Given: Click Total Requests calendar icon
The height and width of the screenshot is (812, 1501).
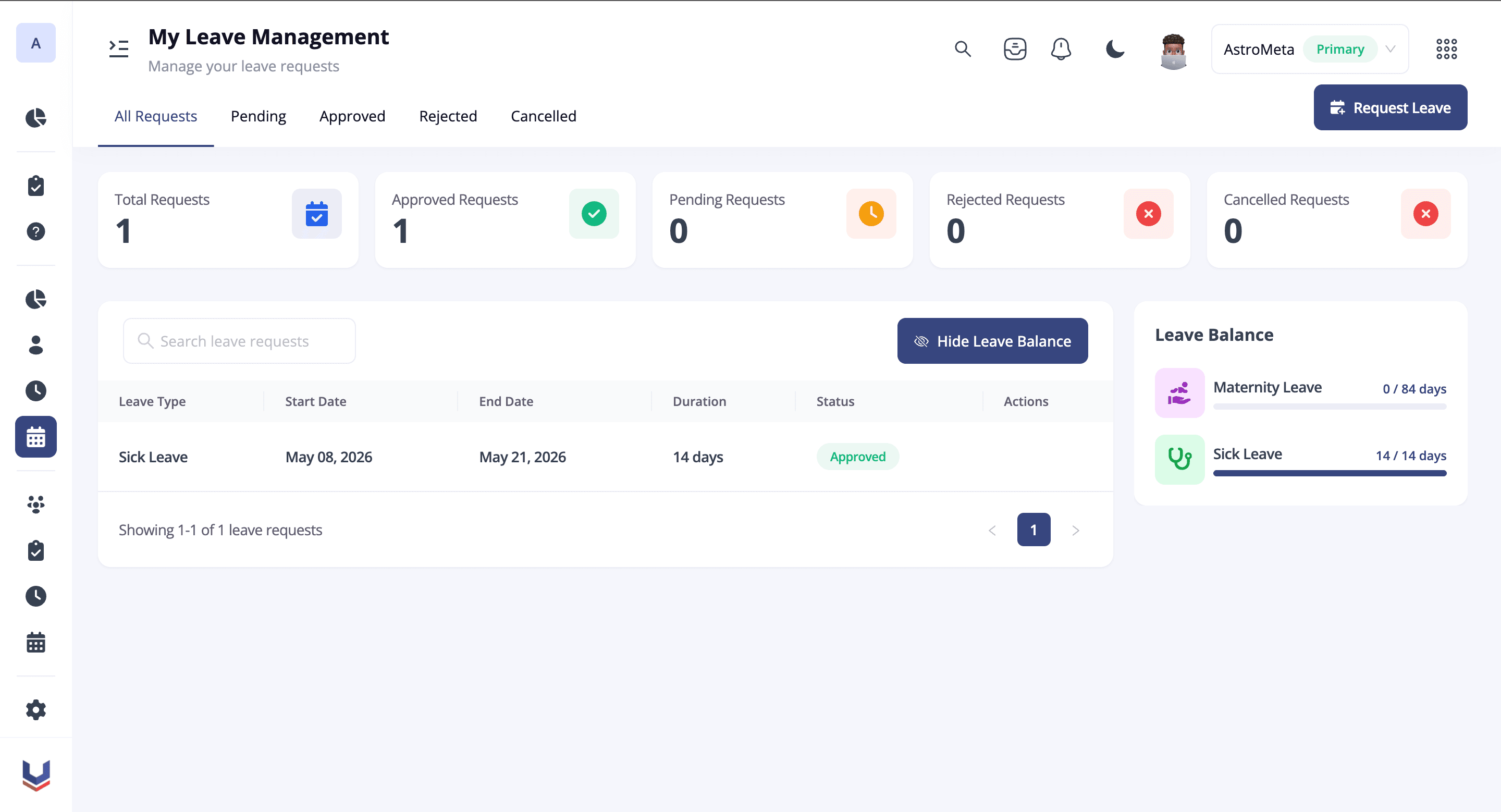Looking at the screenshot, I should (x=316, y=213).
